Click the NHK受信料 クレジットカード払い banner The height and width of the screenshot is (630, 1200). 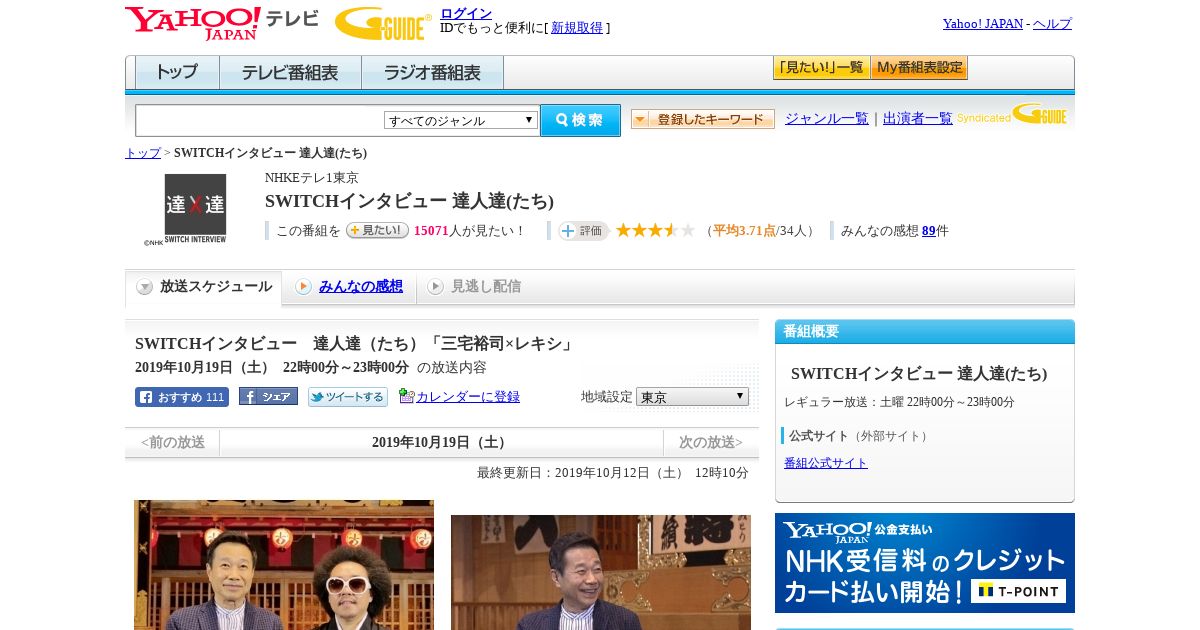(925, 563)
